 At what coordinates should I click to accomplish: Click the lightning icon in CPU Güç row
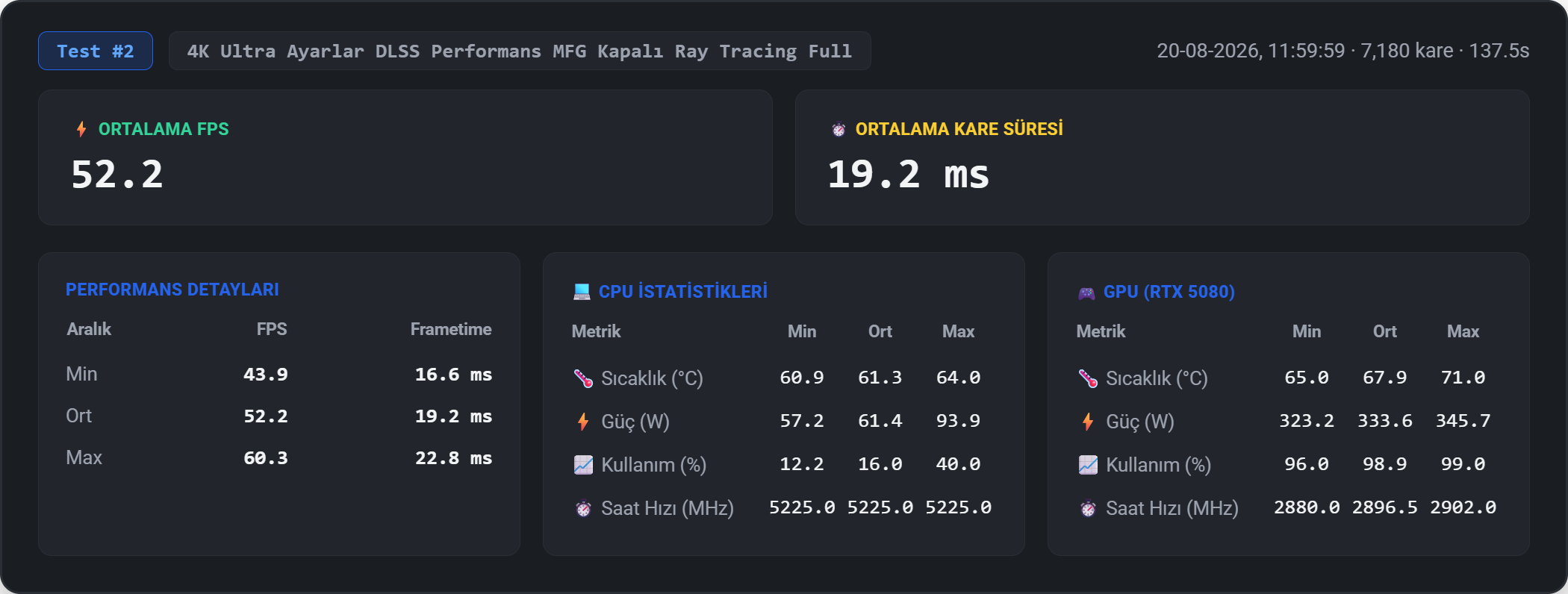click(x=583, y=422)
